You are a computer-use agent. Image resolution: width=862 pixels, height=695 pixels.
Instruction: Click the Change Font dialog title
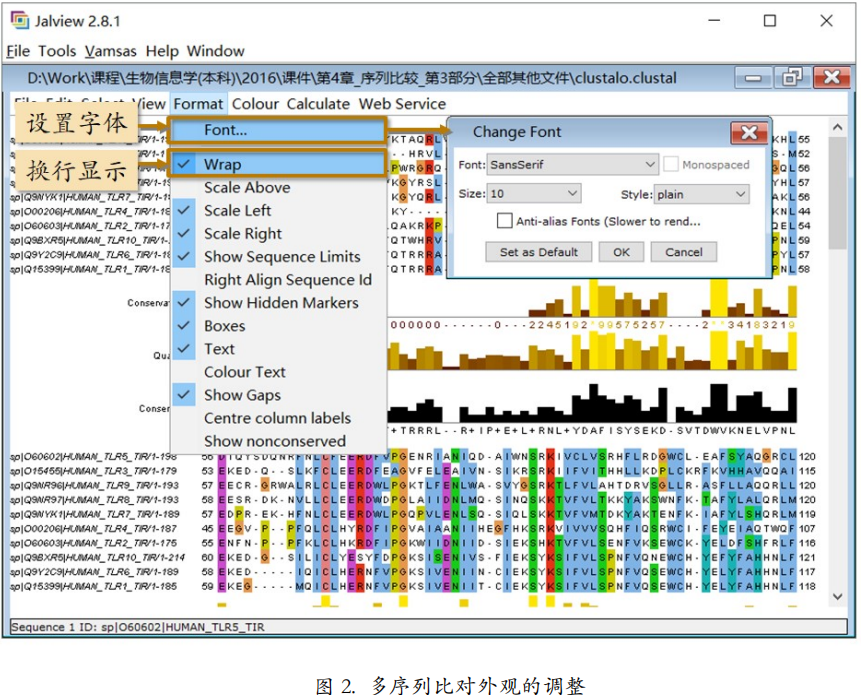(517, 132)
